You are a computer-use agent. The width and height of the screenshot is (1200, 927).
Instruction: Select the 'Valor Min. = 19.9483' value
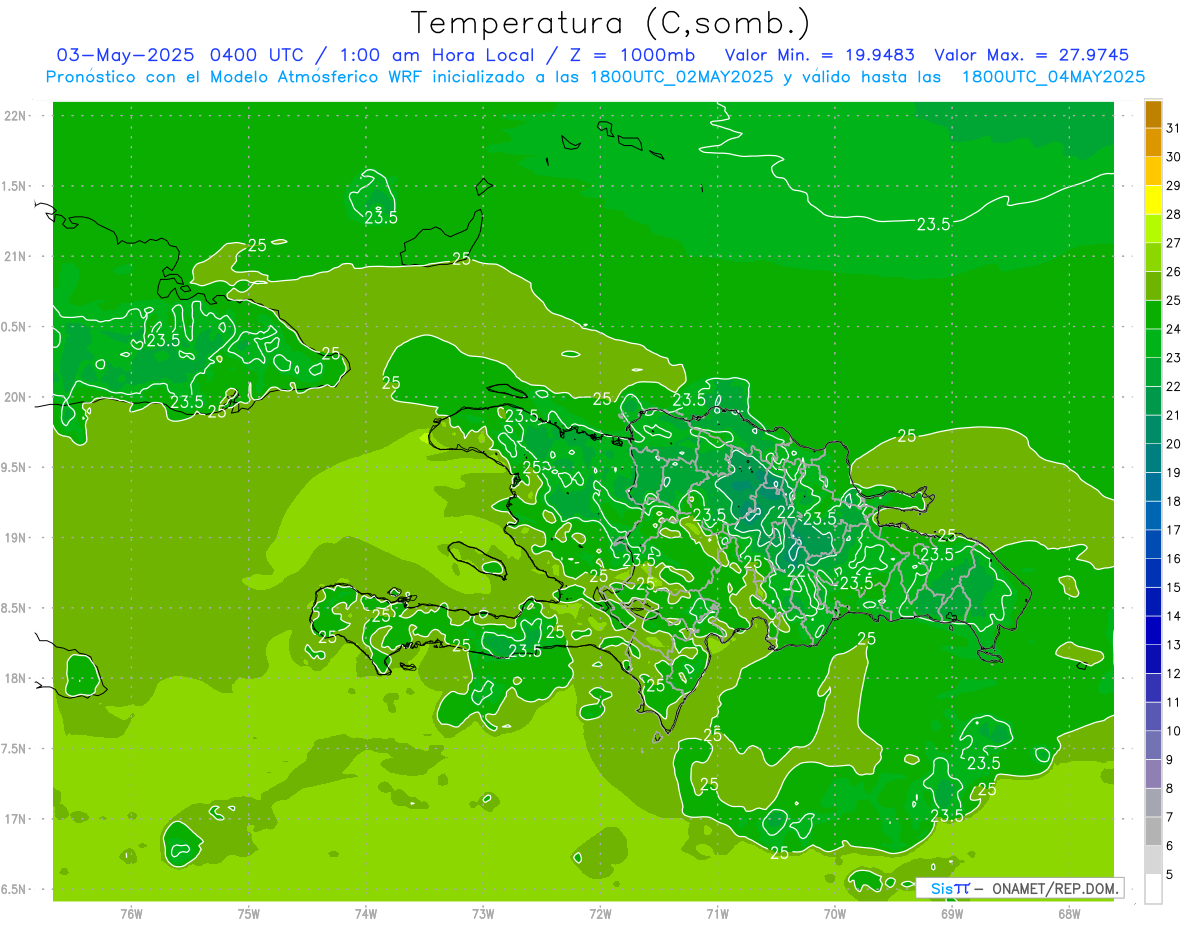820,55
